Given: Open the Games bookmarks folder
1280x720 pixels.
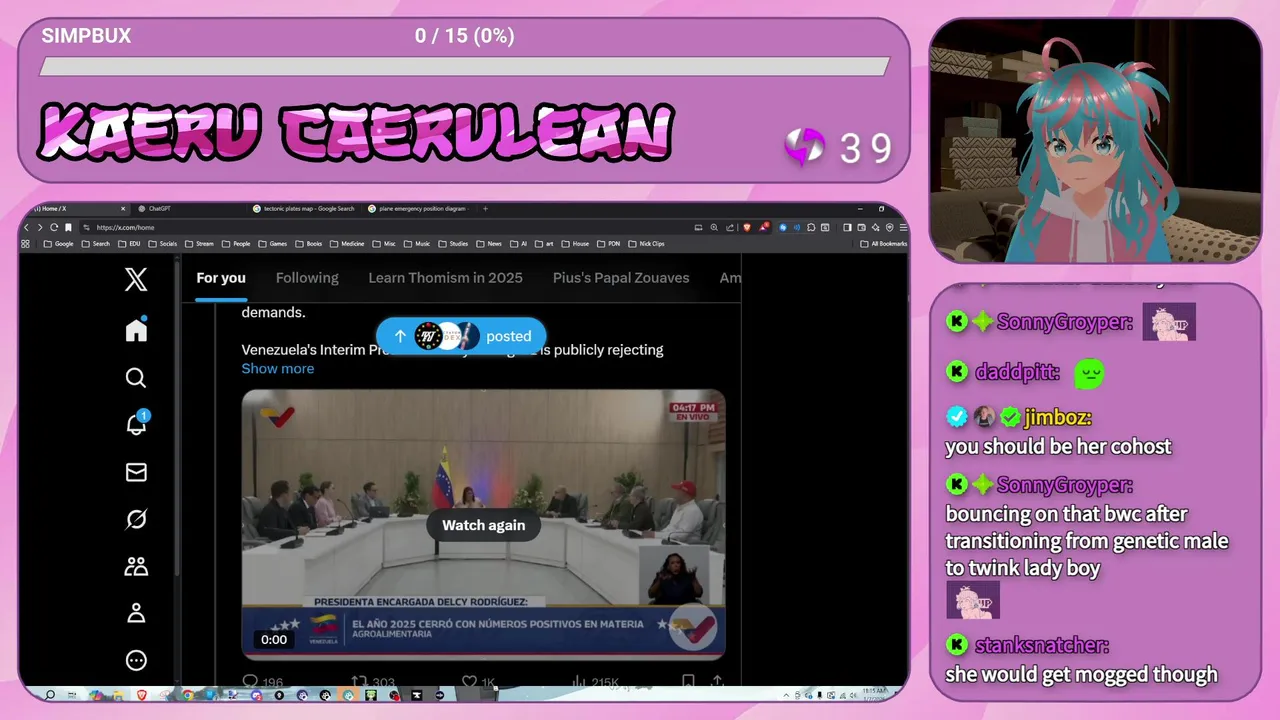Looking at the screenshot, I should click(272, 243).
